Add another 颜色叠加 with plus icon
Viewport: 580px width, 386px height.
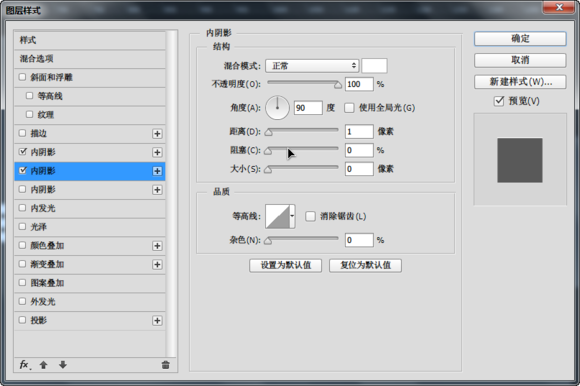click(157, 246)
